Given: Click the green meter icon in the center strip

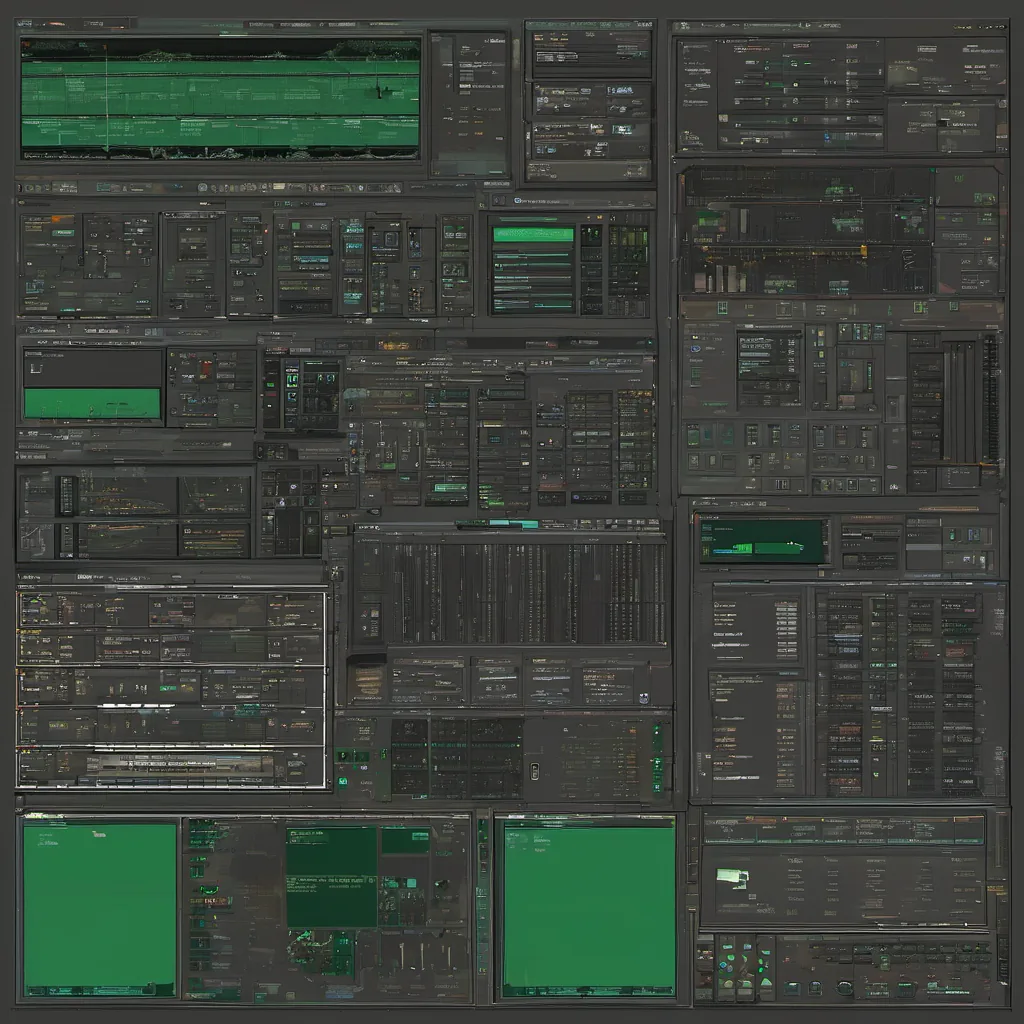Looking at the screenshot, I should pos(290,378).
